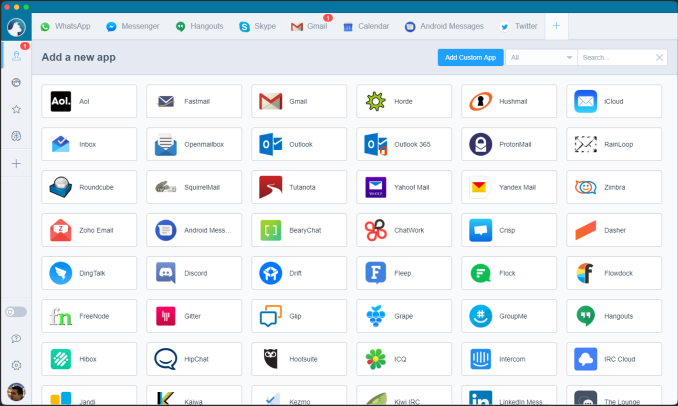Add the Yandex Mail app
678x406 pixels.
click(x=509, y=187)
